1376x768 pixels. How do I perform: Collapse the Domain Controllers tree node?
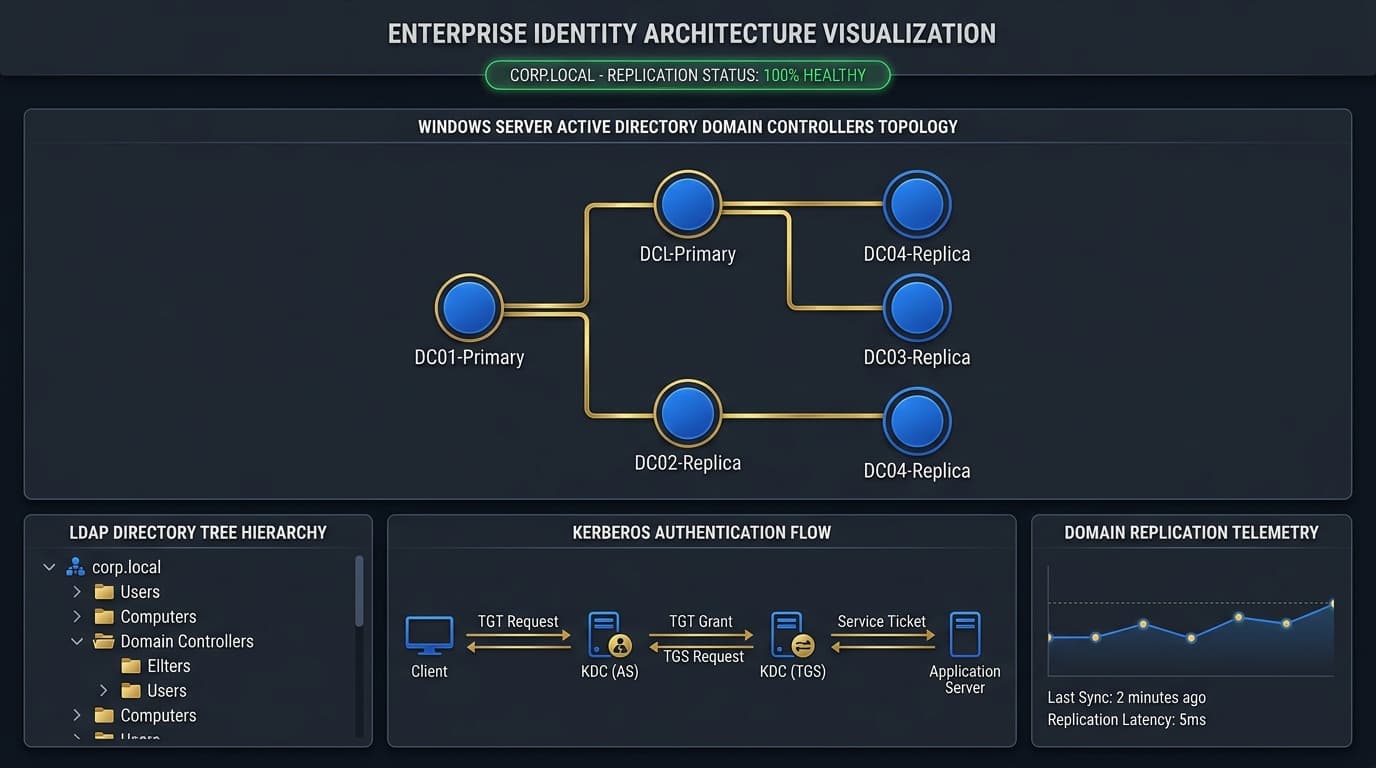click(77, 641)
